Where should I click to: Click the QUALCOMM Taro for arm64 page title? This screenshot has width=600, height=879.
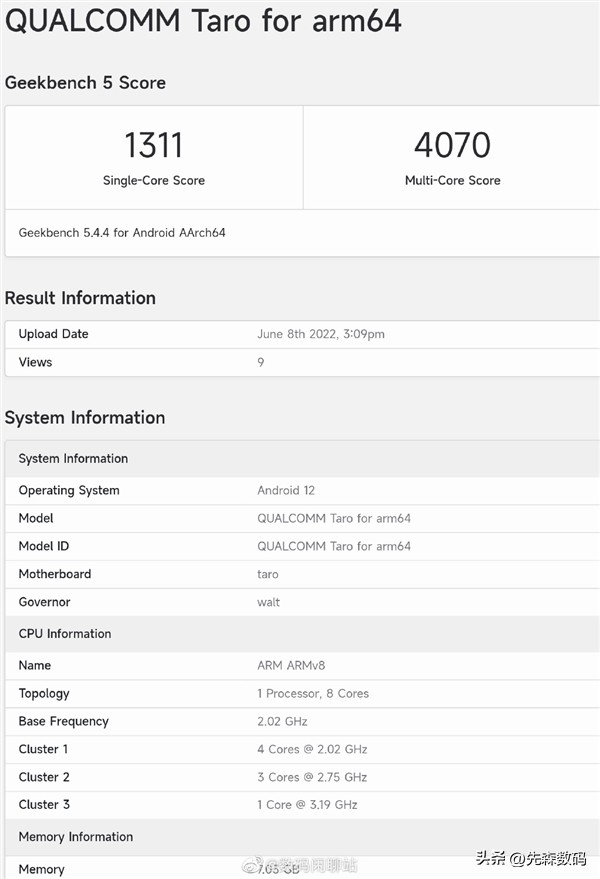[x=203, y=20]
